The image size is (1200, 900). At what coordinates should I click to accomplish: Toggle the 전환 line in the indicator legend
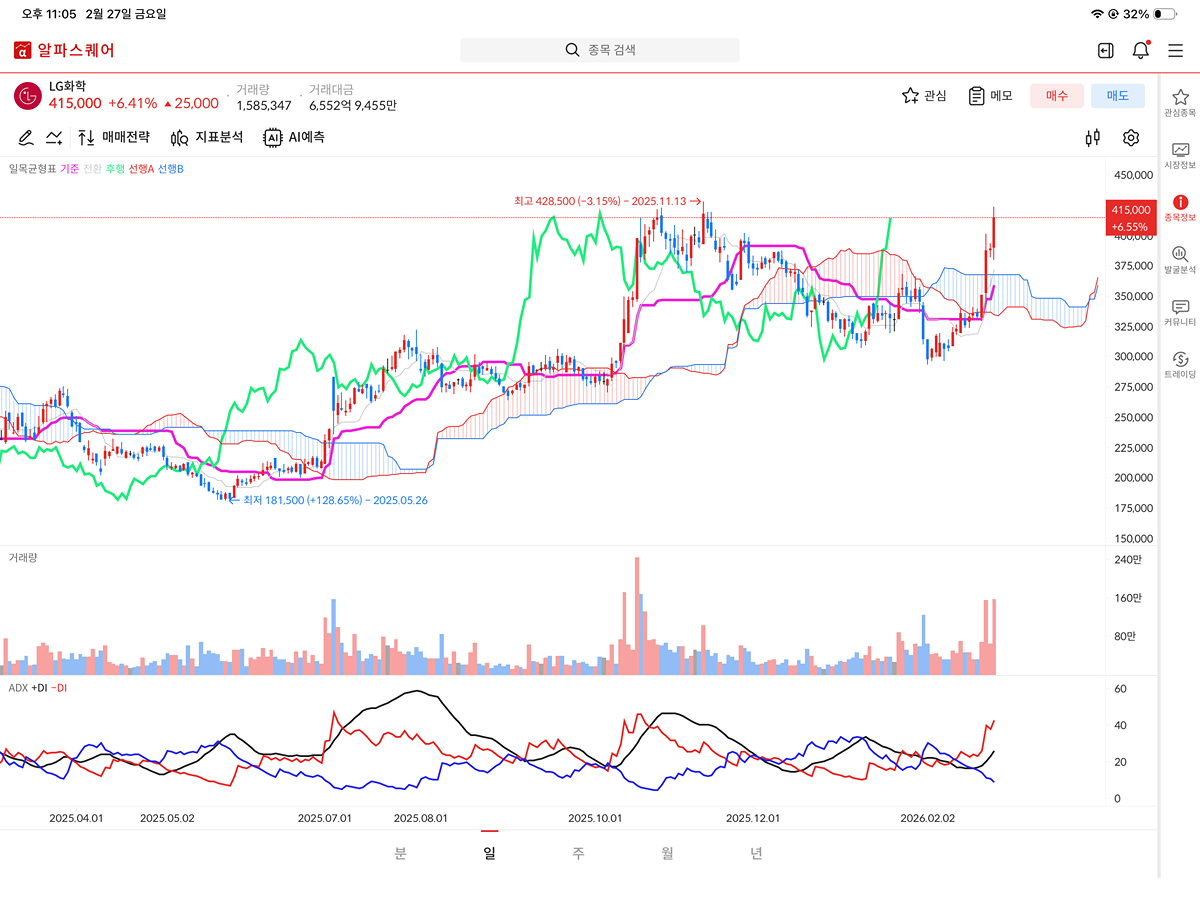point(92,169)
